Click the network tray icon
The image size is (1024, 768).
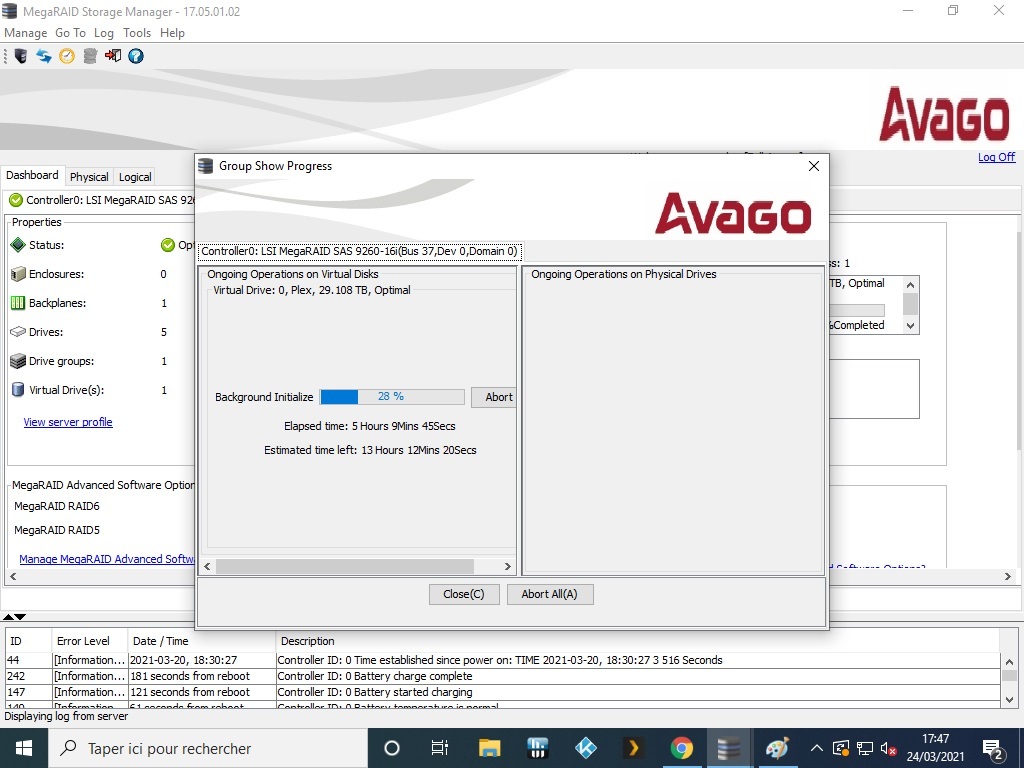pos(865,748)
